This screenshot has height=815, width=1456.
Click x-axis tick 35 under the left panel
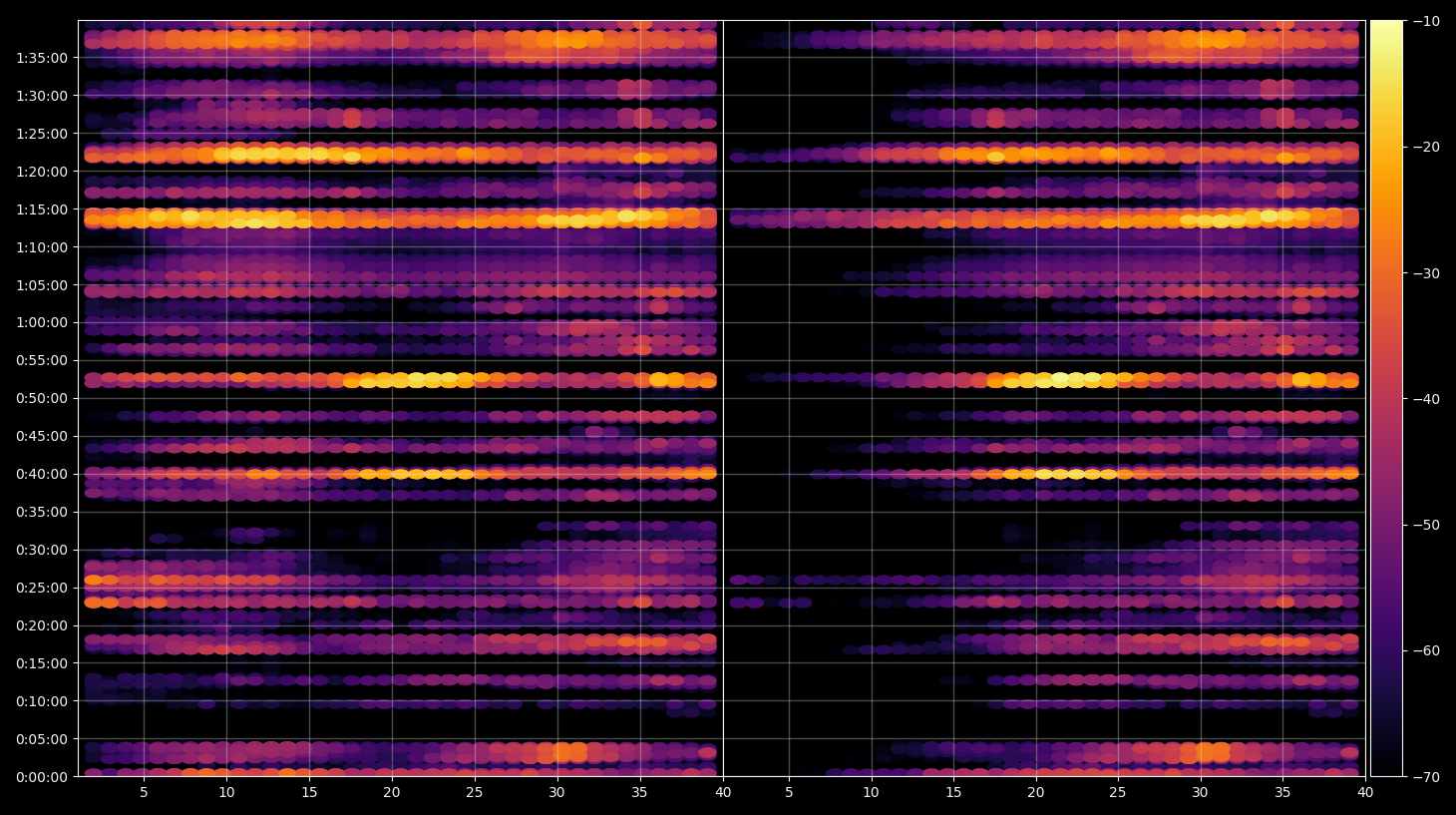[639, 793]
